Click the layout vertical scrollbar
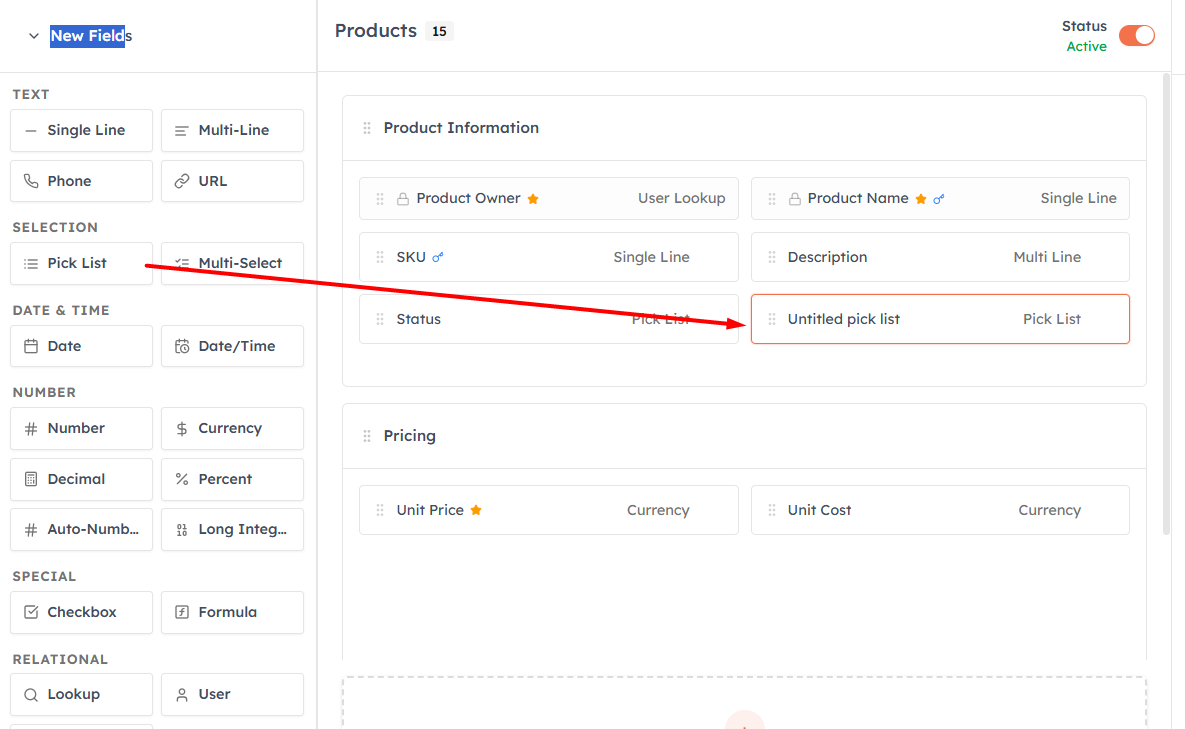1185x729 pixels. point(1166,302)
